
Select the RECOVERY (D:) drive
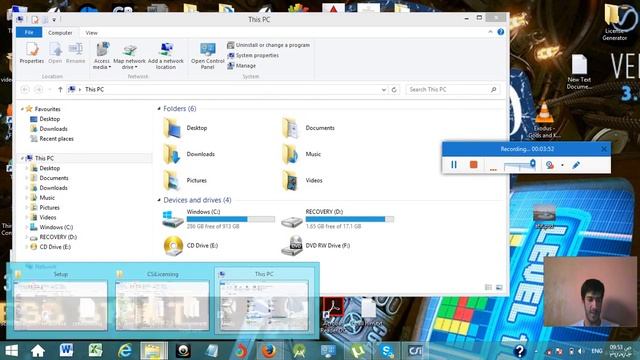(x=338, y=219)
